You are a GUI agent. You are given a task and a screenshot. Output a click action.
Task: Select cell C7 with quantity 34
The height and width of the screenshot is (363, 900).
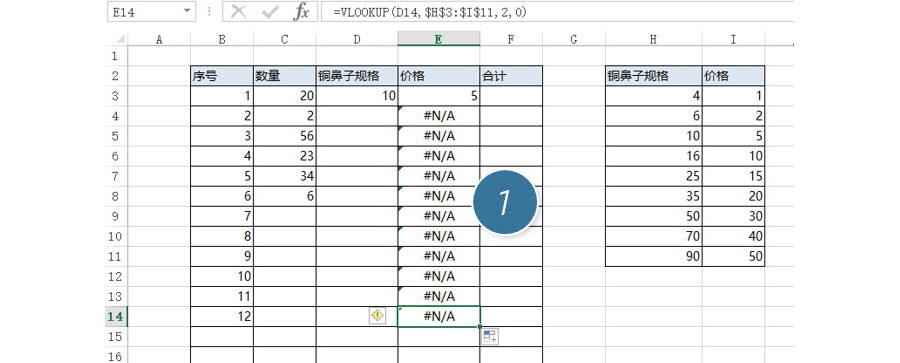point(285,176)
